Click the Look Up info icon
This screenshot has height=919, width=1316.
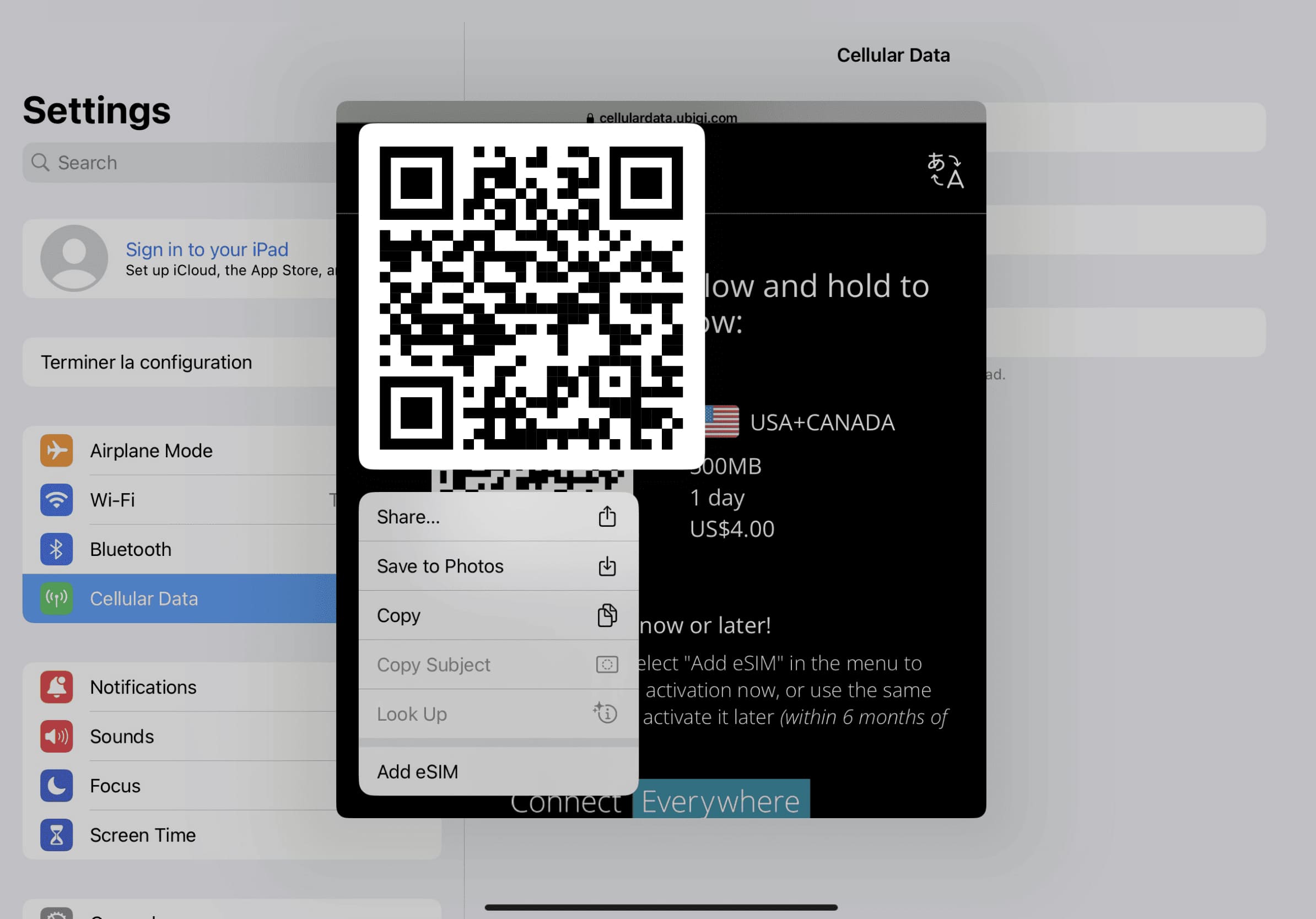point(605,713)
